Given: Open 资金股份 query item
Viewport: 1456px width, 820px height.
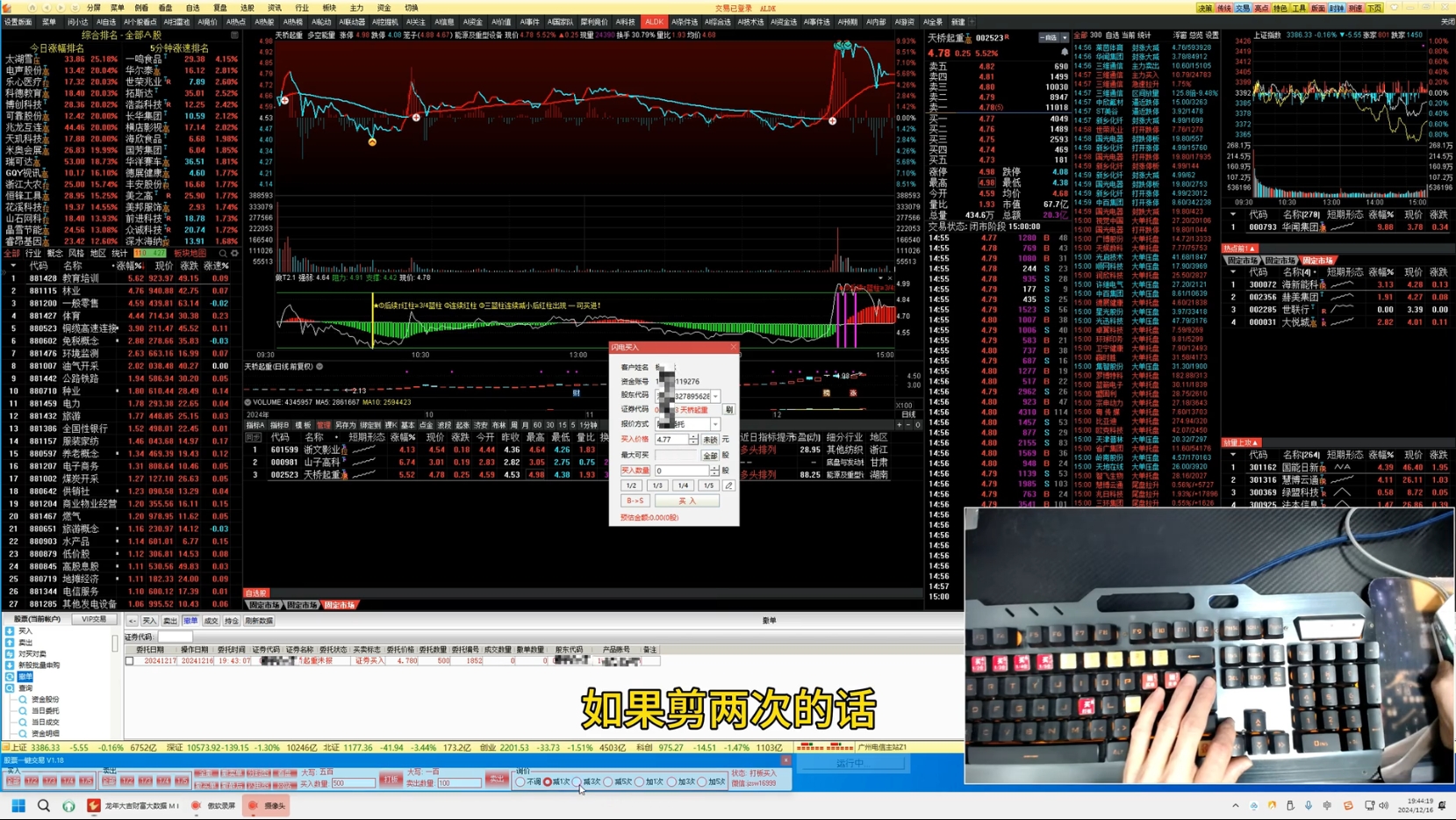Looking at the screenshot, I should tap(45, 700).
